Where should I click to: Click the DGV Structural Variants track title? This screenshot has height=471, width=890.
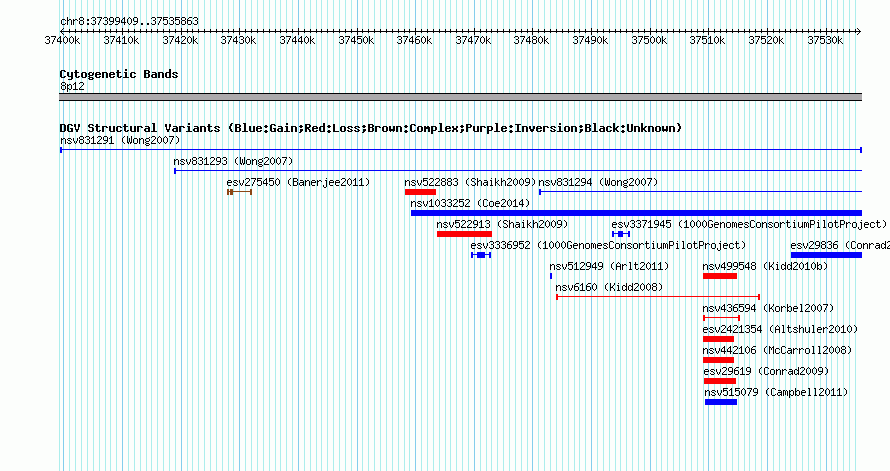click(370, 128)
